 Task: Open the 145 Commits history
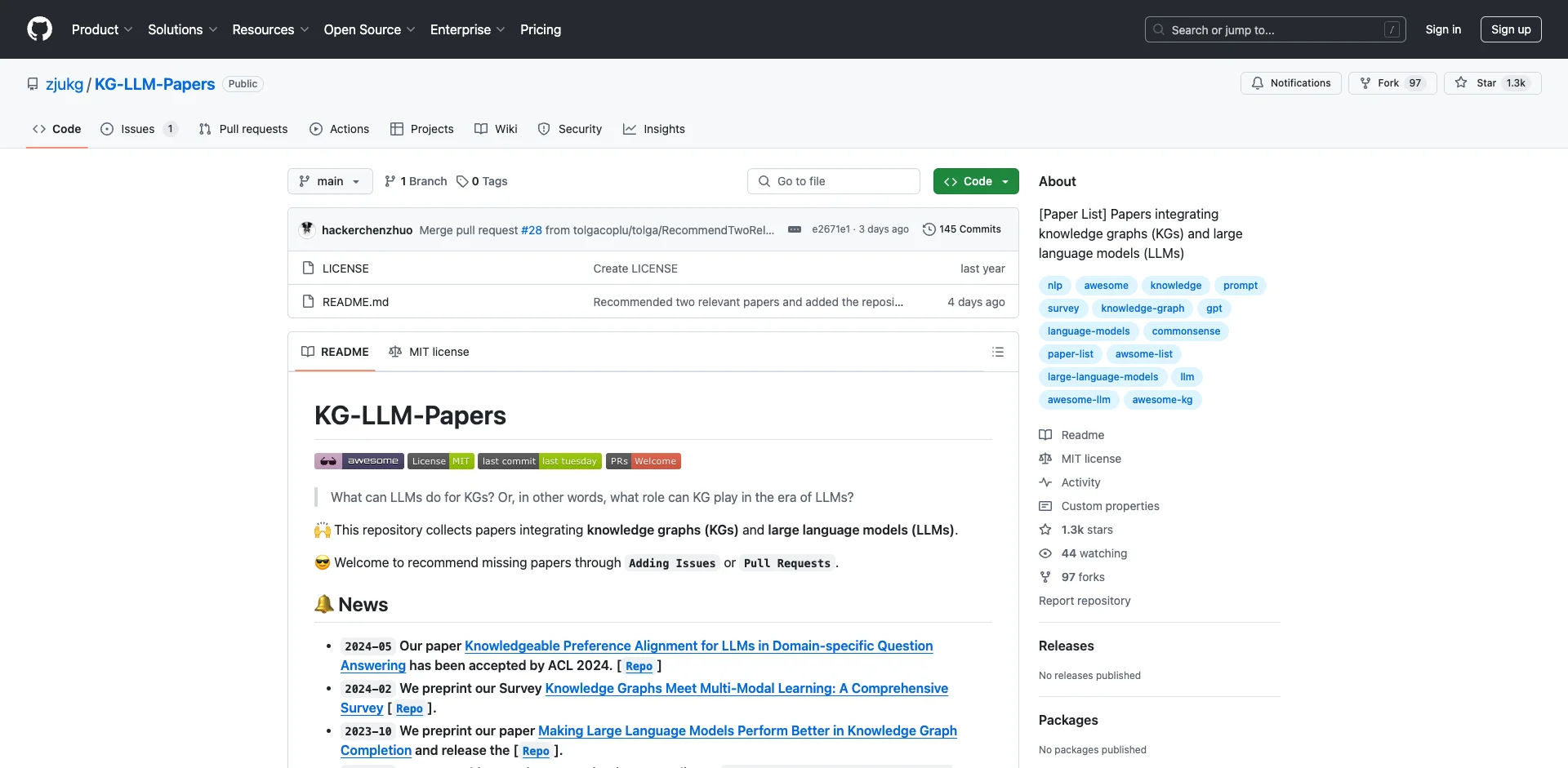pyautogui.click(x=961, y=229)
